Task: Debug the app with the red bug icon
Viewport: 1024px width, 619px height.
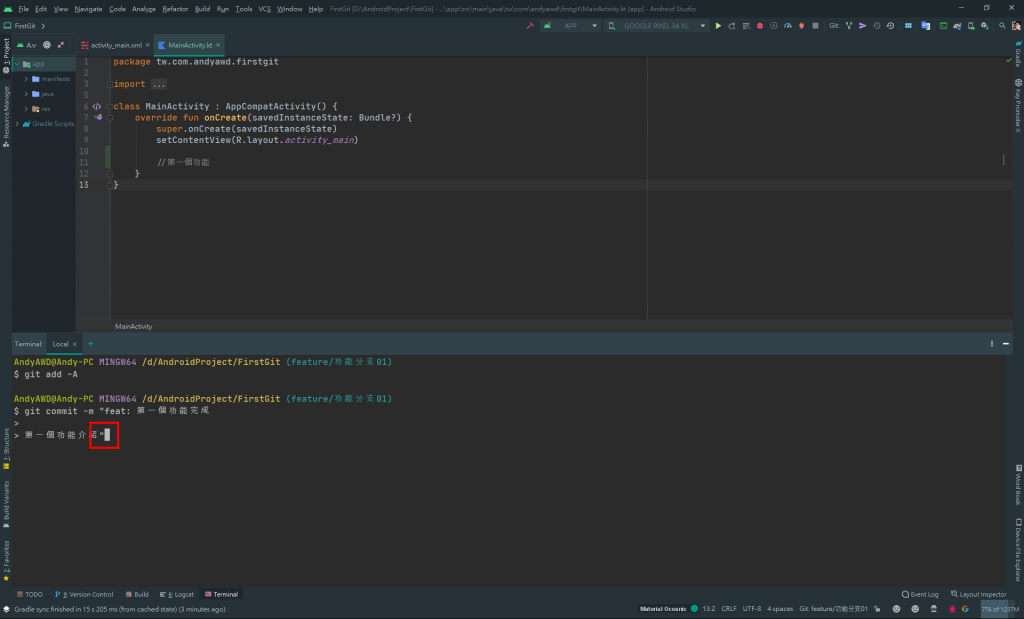Action: pyautogui.click(x=760, y=26)
